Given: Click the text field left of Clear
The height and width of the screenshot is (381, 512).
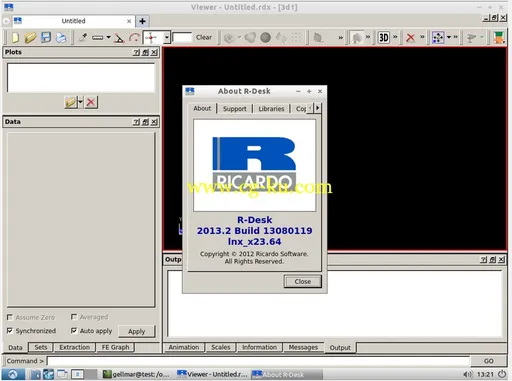Looking at the screenshot, I should (182, 38).
